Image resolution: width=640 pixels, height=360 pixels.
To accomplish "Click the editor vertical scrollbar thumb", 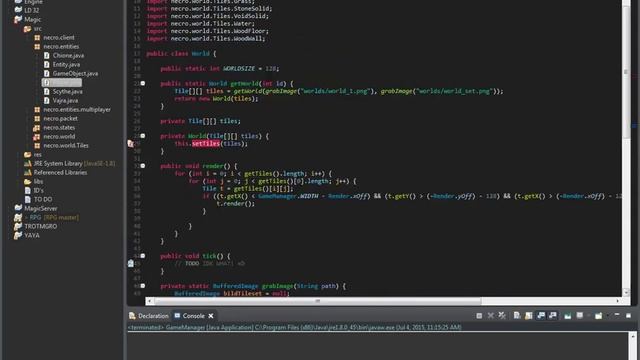I will coord(626,73).
